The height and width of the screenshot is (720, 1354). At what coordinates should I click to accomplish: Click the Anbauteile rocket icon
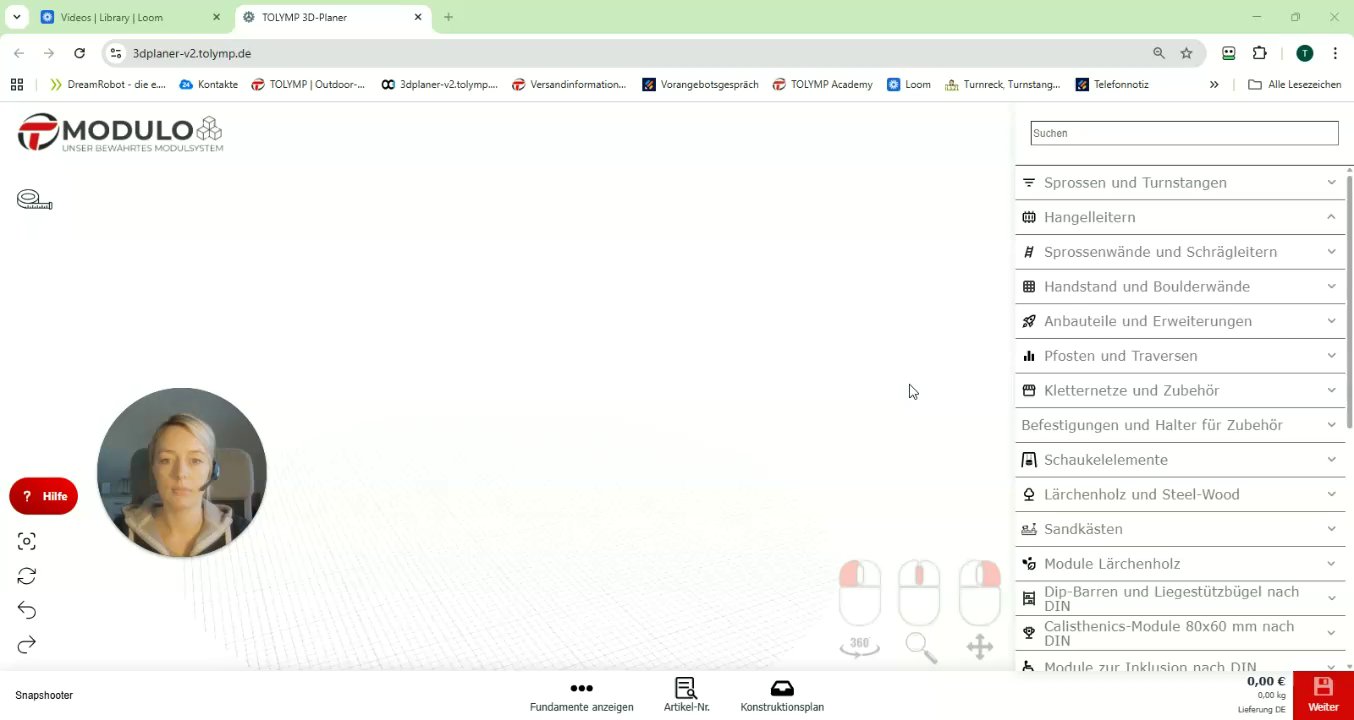coord(1029,321)
